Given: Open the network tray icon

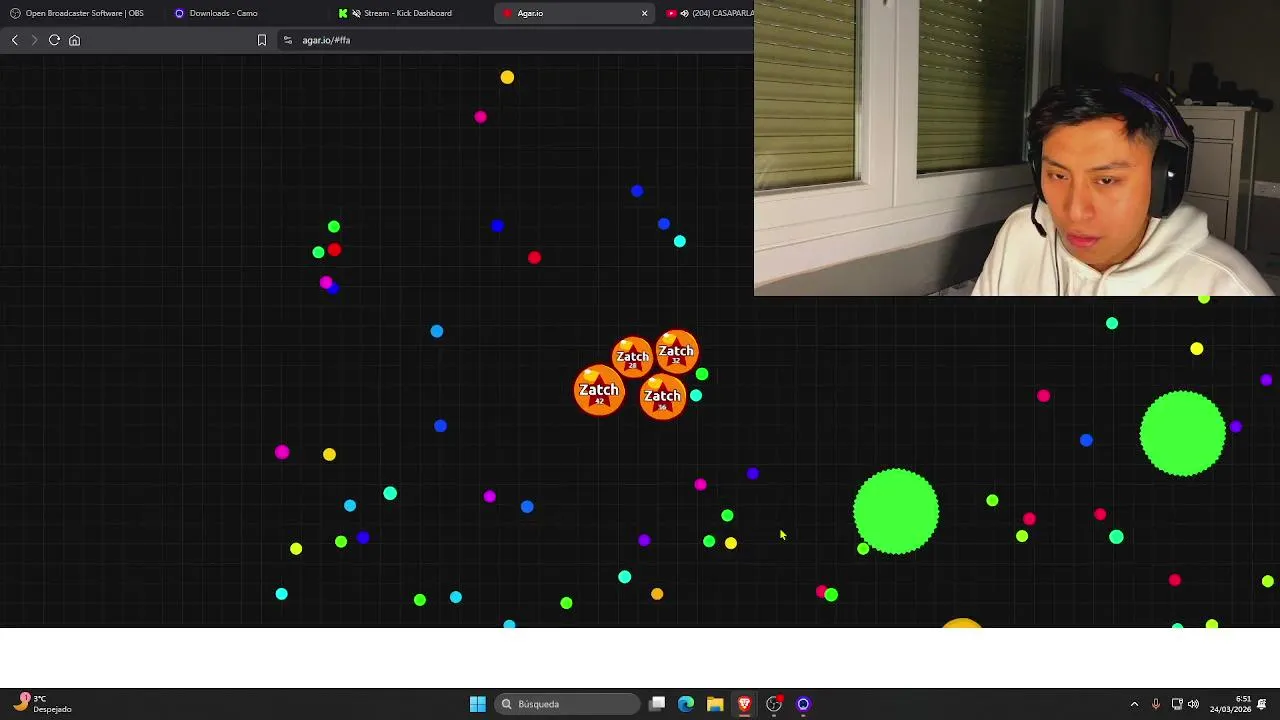Looking at the screenshot, I should point(1177,704).
